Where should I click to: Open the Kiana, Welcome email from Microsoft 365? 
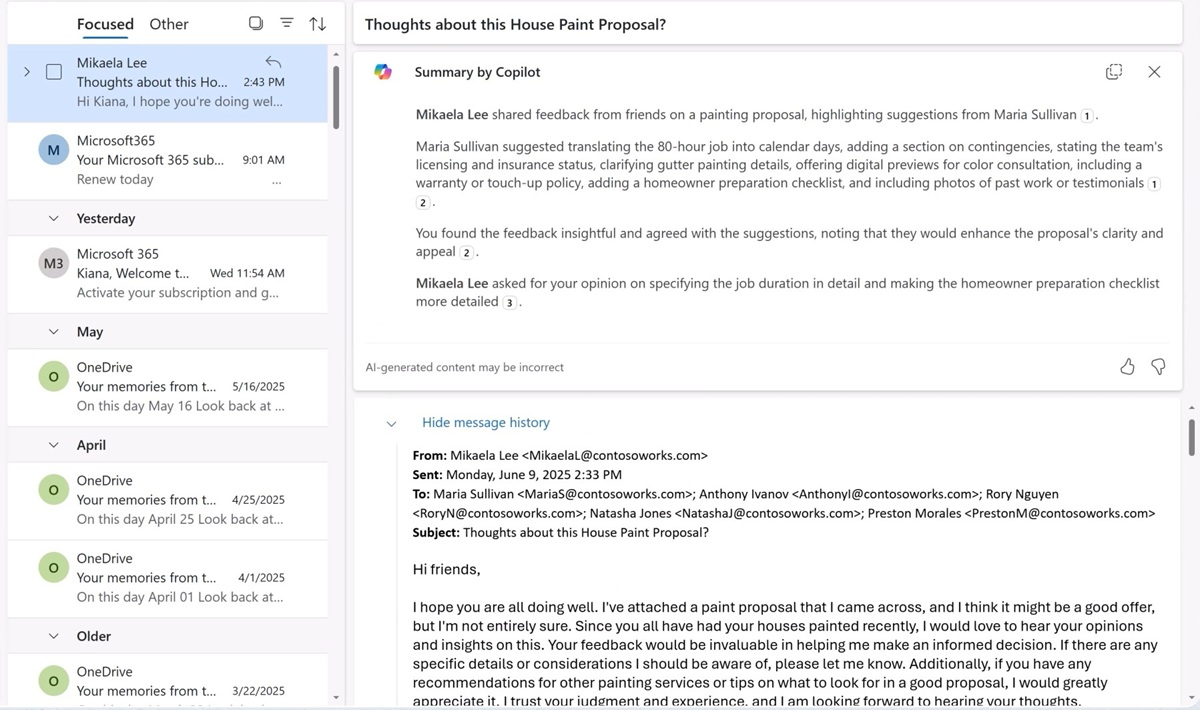click(x=167, y=273)
